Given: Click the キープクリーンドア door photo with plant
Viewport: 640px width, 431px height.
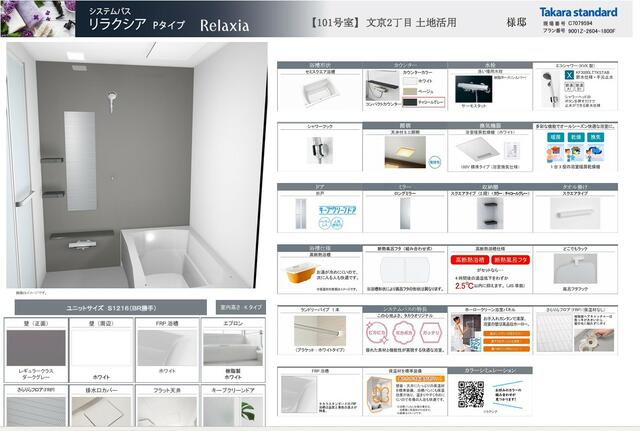Looking at the screenshot, I should point(233,412).
